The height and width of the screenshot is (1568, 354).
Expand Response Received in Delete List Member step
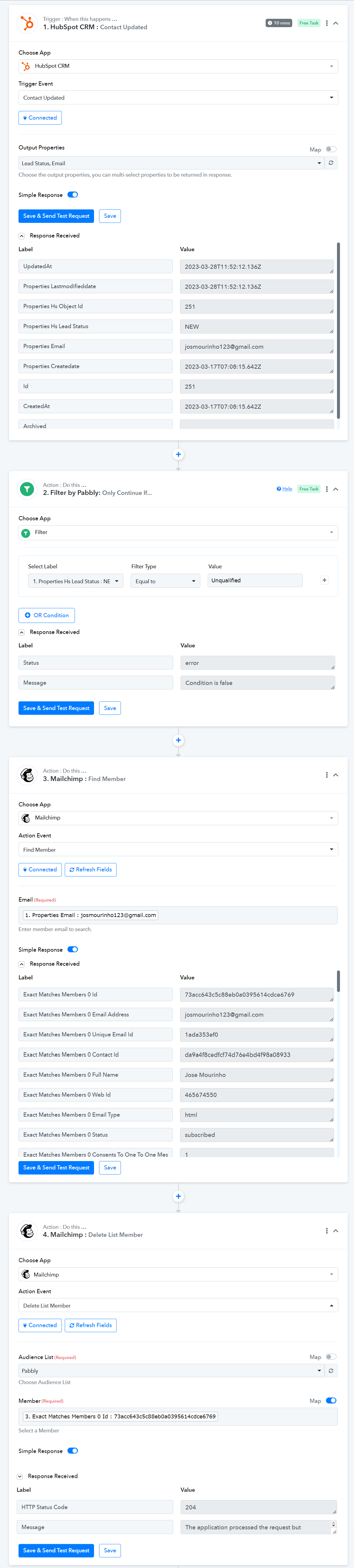[x=19, y=1477]
